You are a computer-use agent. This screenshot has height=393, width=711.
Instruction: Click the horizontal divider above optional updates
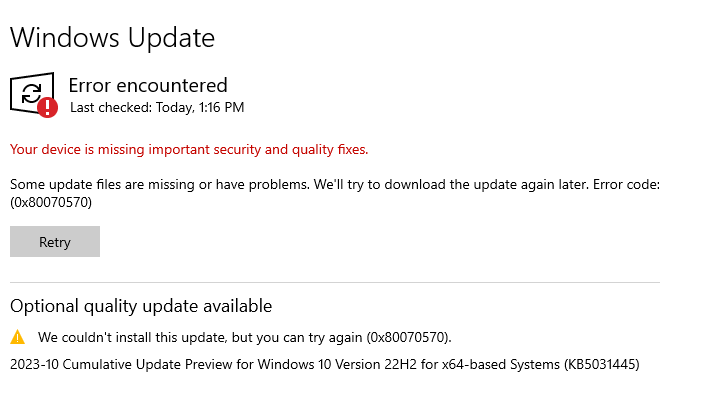point(335,282)
